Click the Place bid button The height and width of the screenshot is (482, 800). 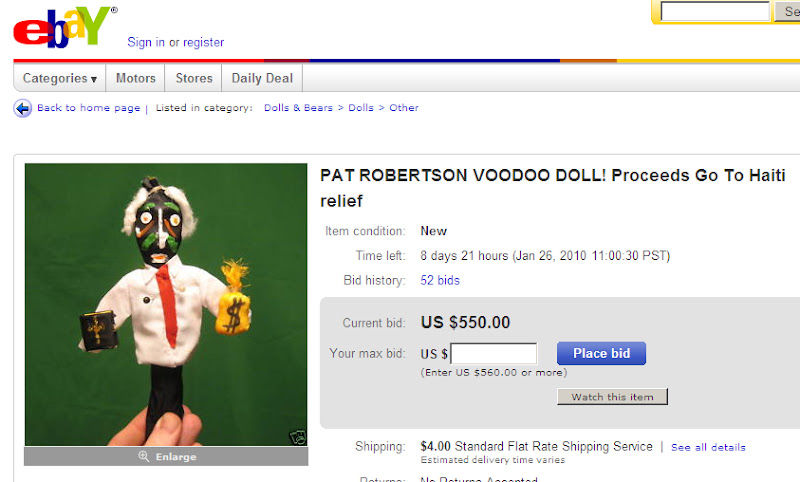(x=602, y=353)
